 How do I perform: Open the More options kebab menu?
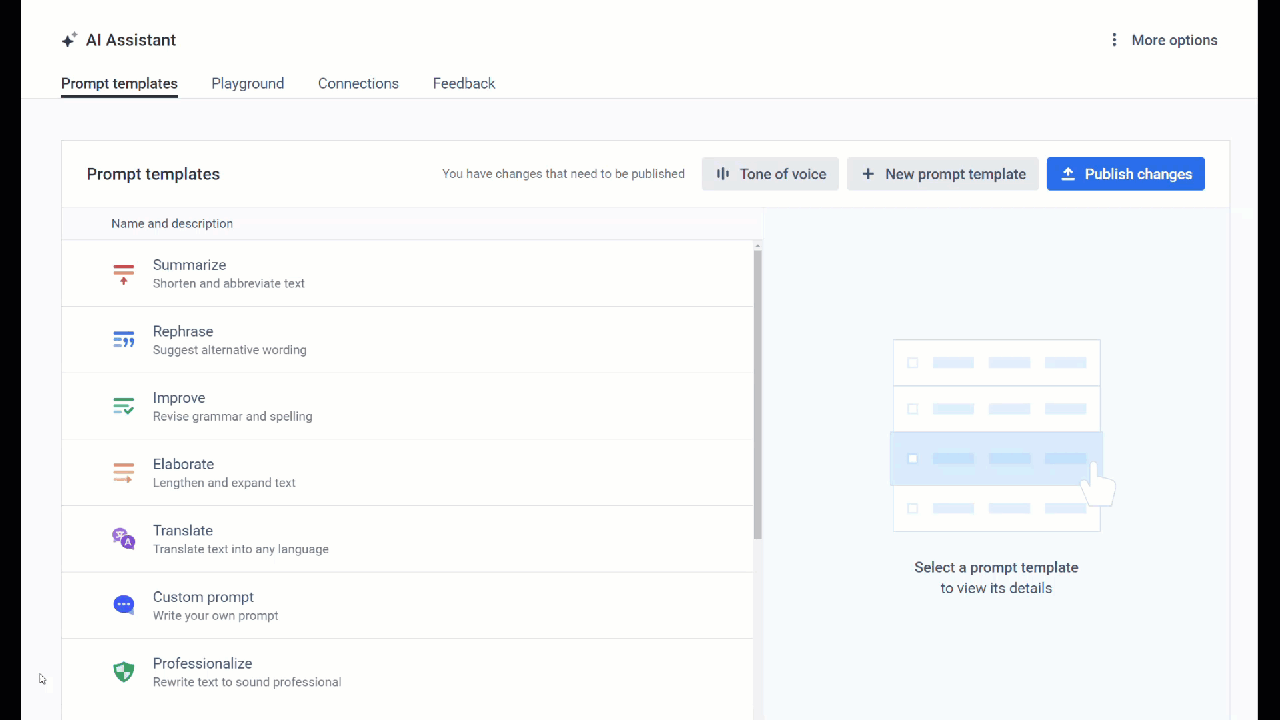pyautogui.click(x=1114, y=40)
